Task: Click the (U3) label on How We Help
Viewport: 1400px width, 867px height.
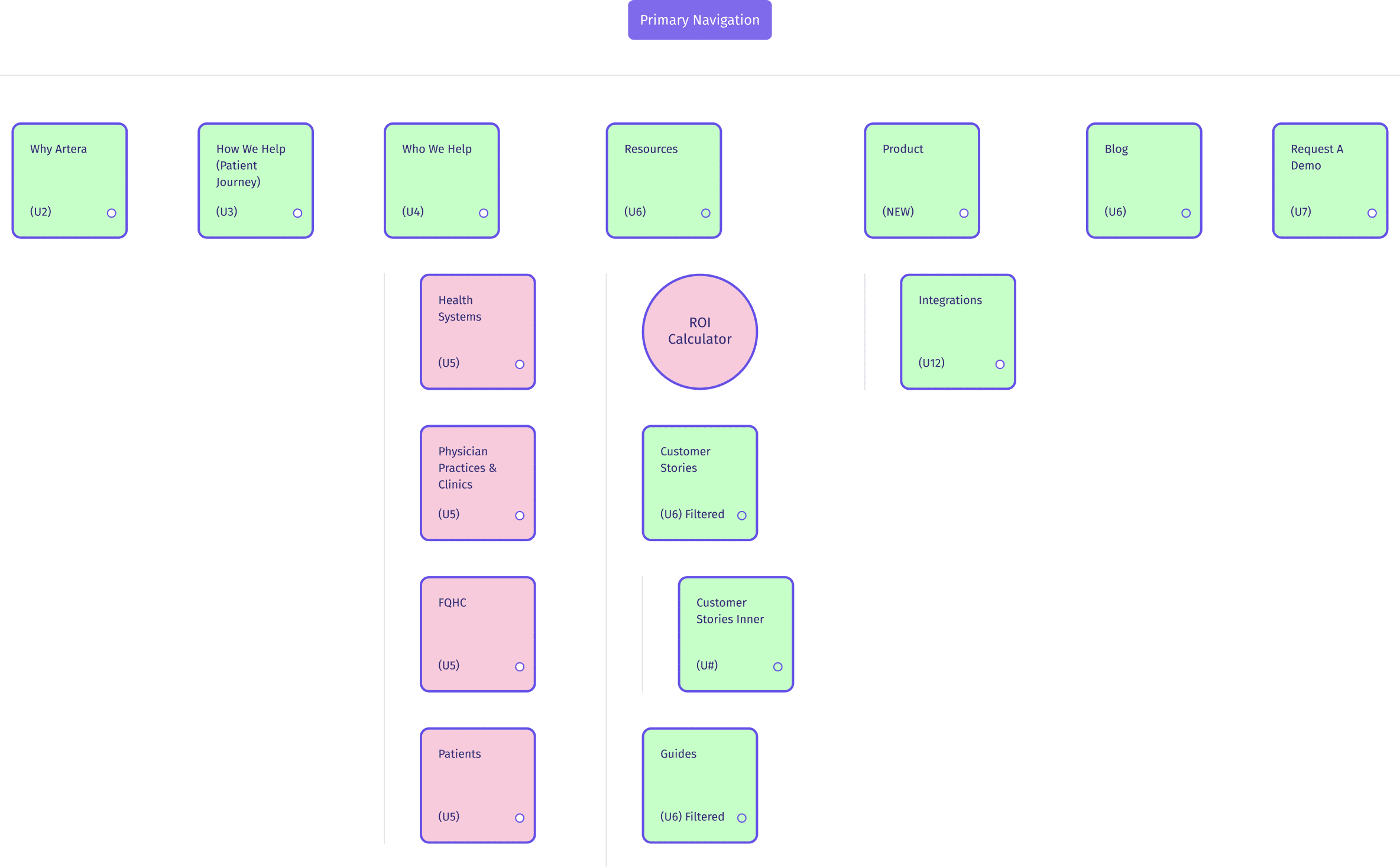Action: [x=227, y=212]
